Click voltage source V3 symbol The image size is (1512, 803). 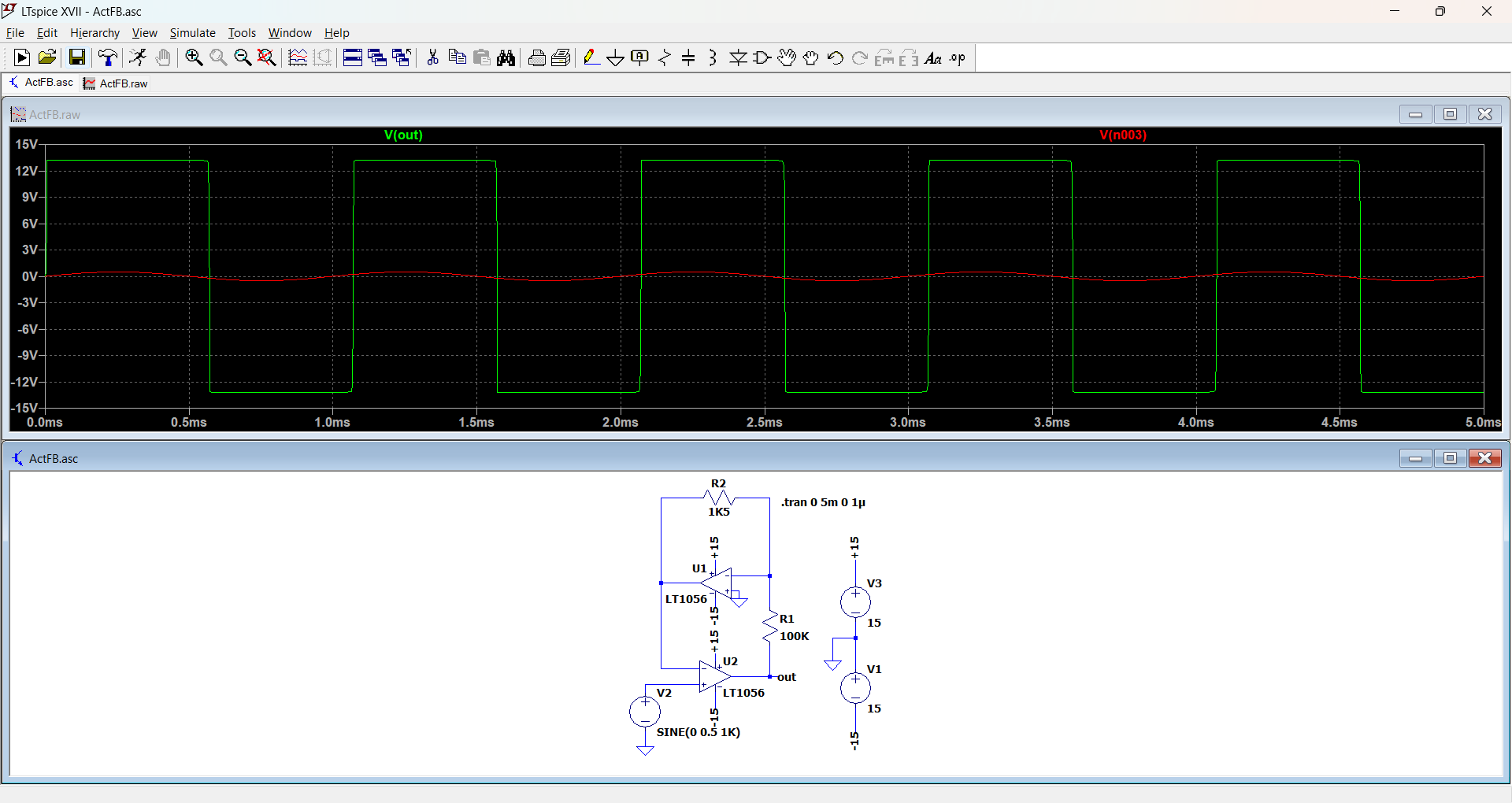pos(855,602)
